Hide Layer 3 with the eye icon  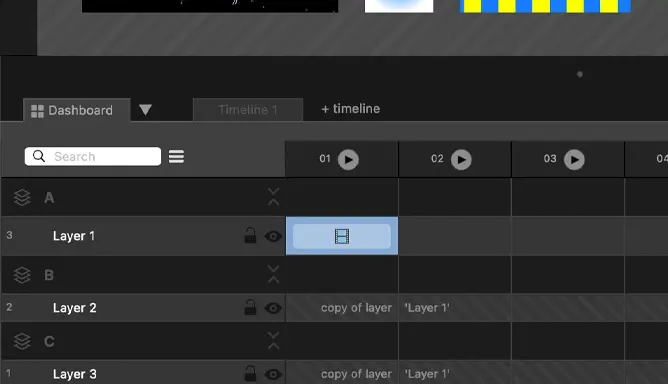pos(273,374)
